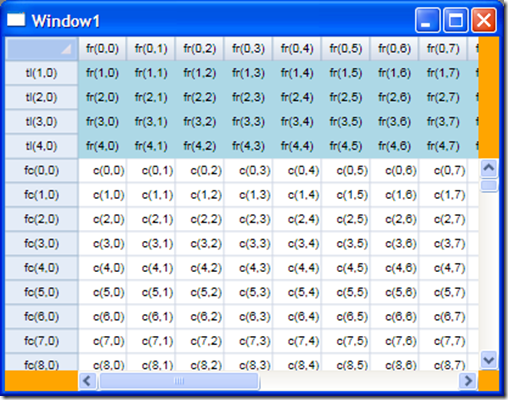This screenshot has width=508, height=400.
Task: Maximize Window1
Action: [x=455, y=20]
